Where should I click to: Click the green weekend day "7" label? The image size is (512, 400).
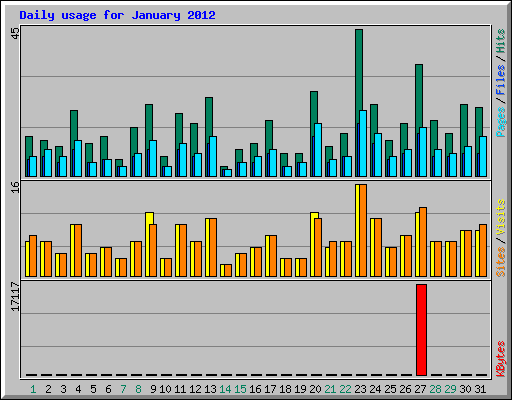pyautogui.click(x=123, y=389)
